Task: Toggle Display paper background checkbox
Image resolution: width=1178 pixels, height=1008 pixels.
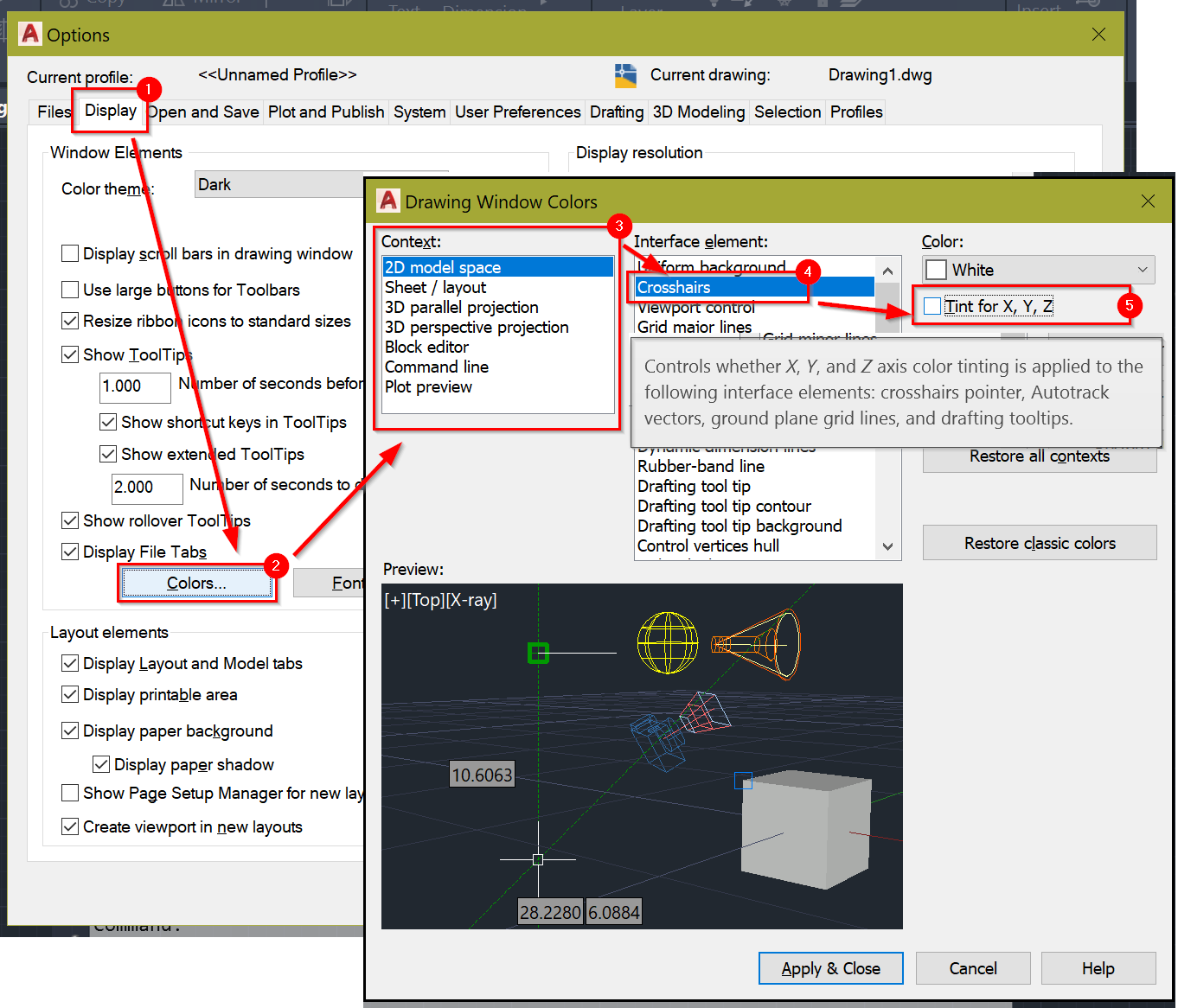Action: tap(70, 730)
